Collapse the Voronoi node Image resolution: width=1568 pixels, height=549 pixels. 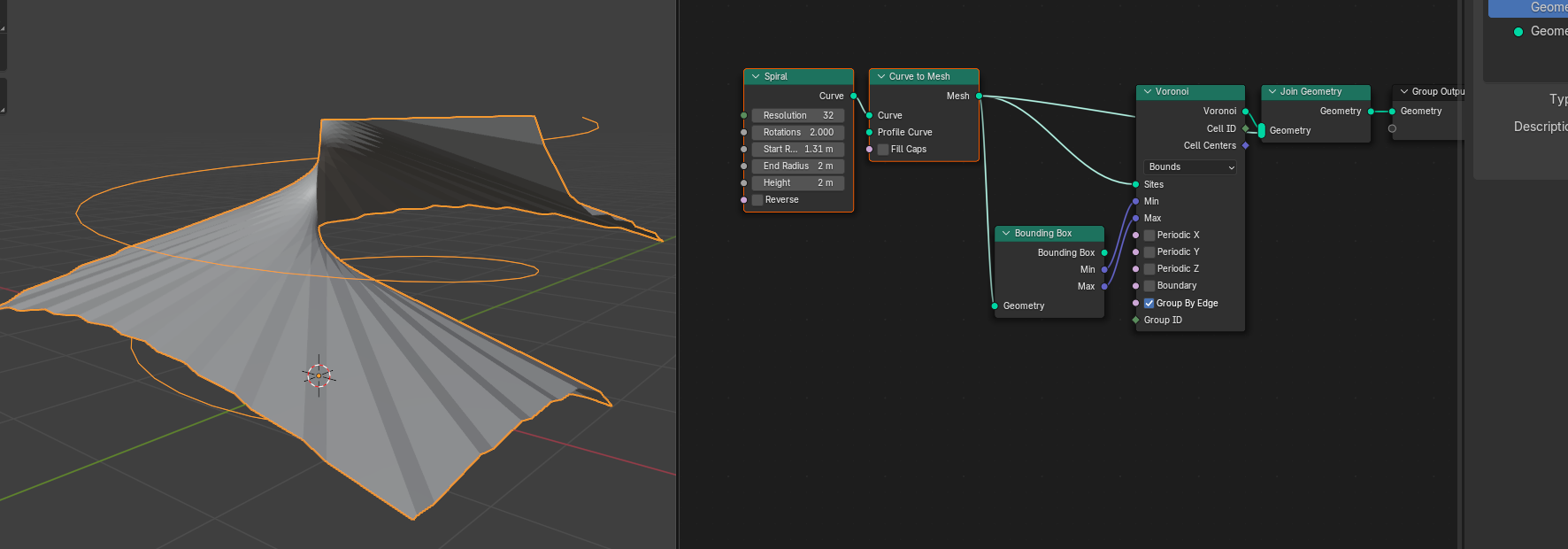tap(1148, 92)
